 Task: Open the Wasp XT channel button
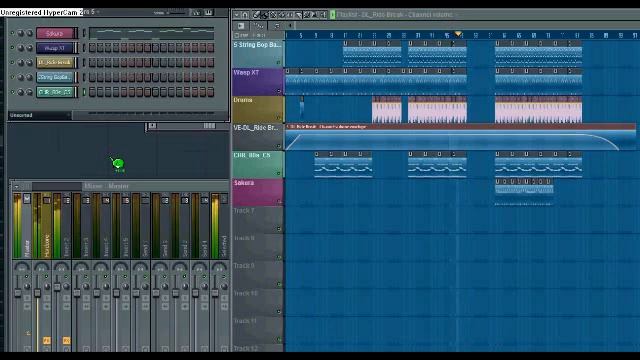coord(55,48)
